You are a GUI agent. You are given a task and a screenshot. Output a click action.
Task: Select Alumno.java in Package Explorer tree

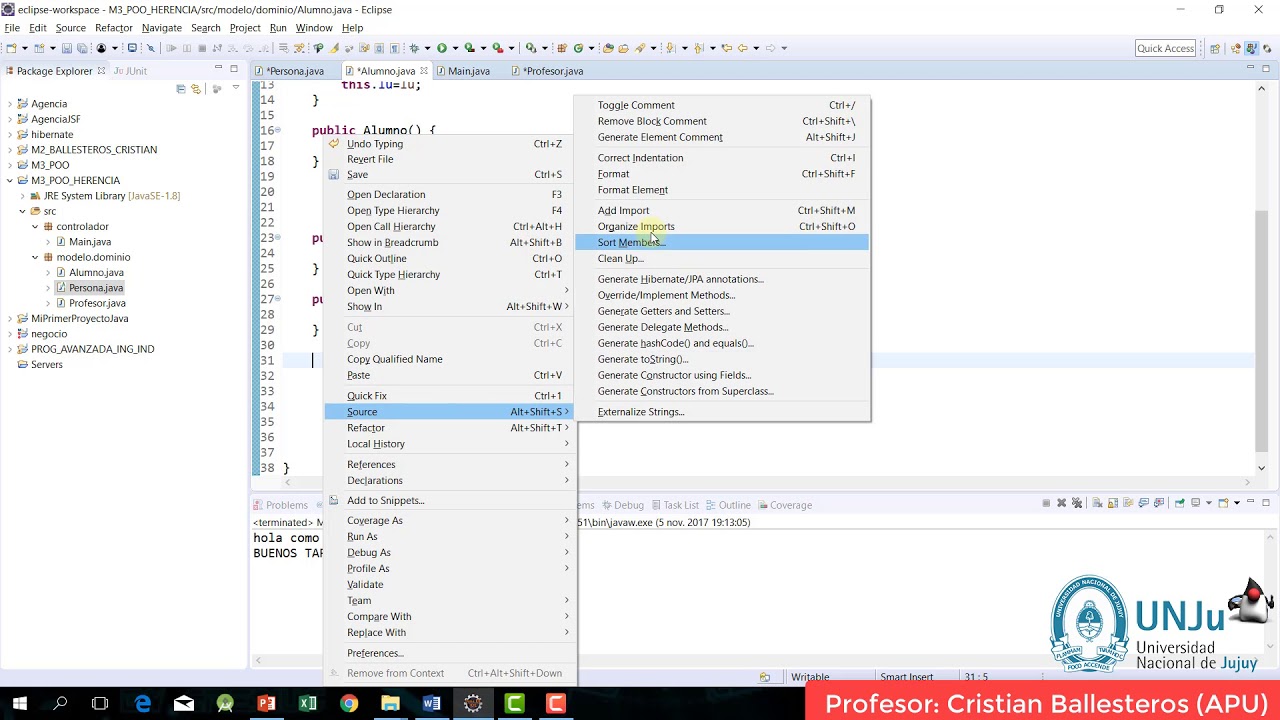coord(96,272)
